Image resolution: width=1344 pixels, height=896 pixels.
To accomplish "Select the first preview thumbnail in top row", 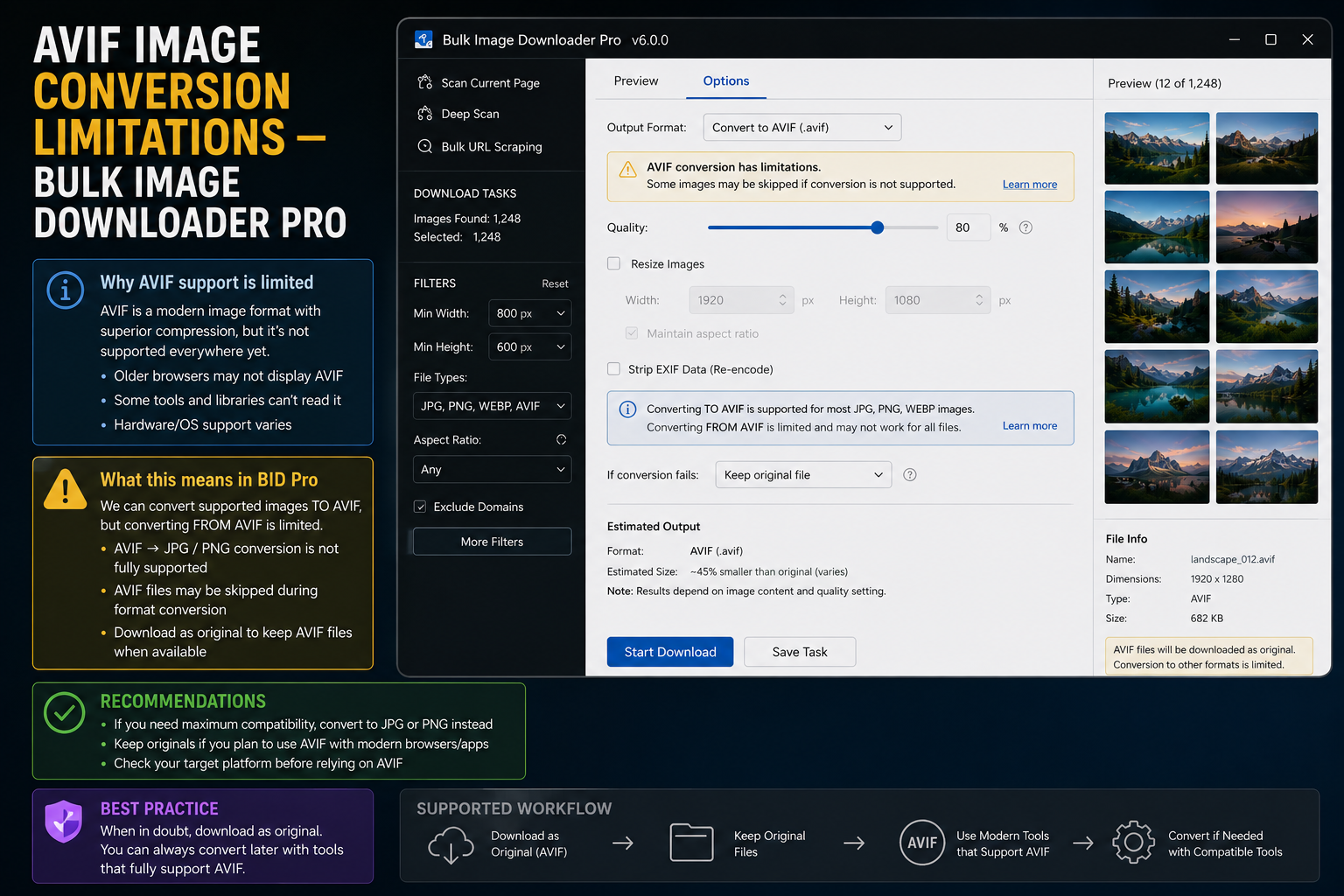I will (x=1157, y=148).
